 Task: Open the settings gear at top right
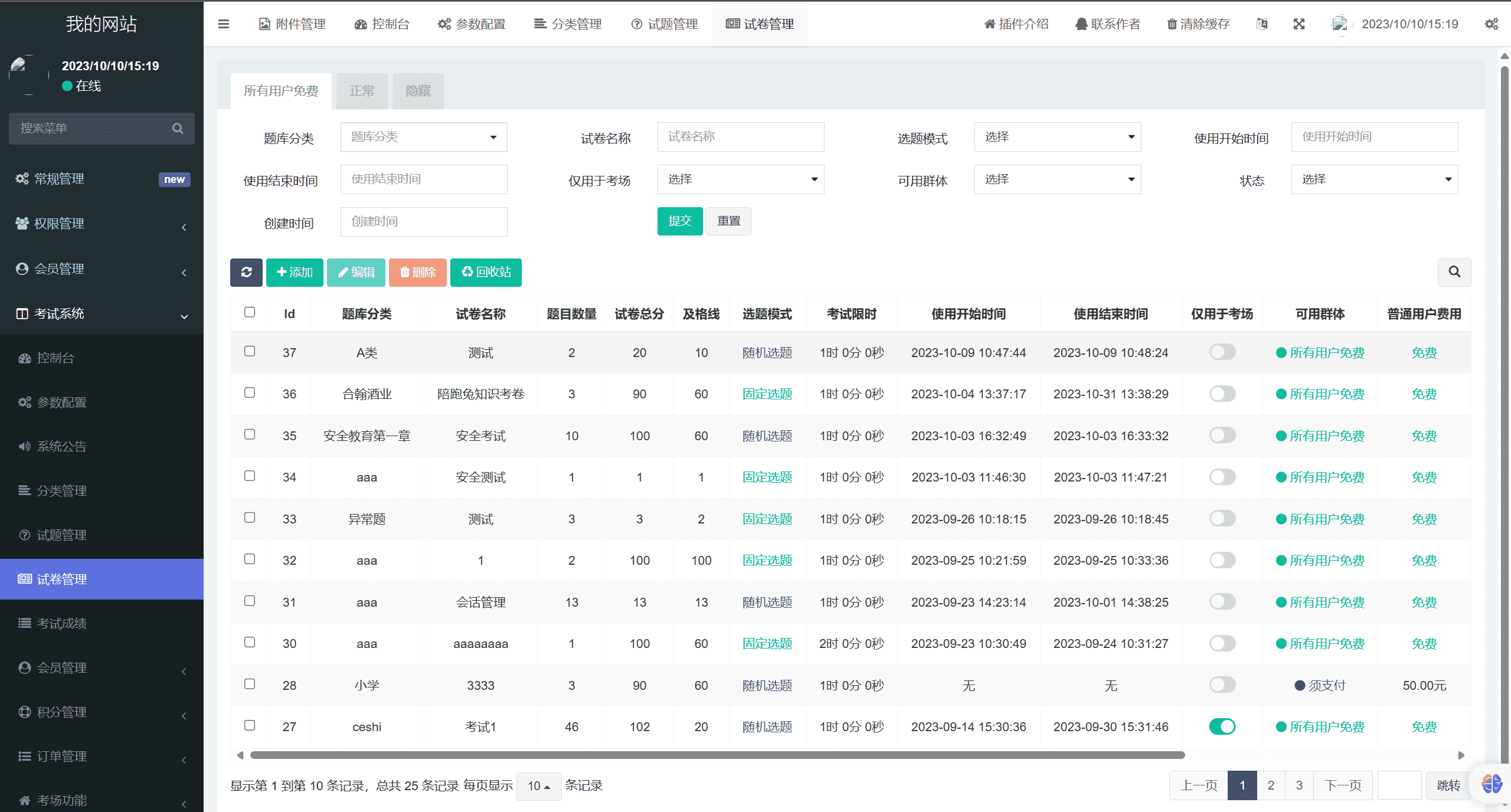1492,24
